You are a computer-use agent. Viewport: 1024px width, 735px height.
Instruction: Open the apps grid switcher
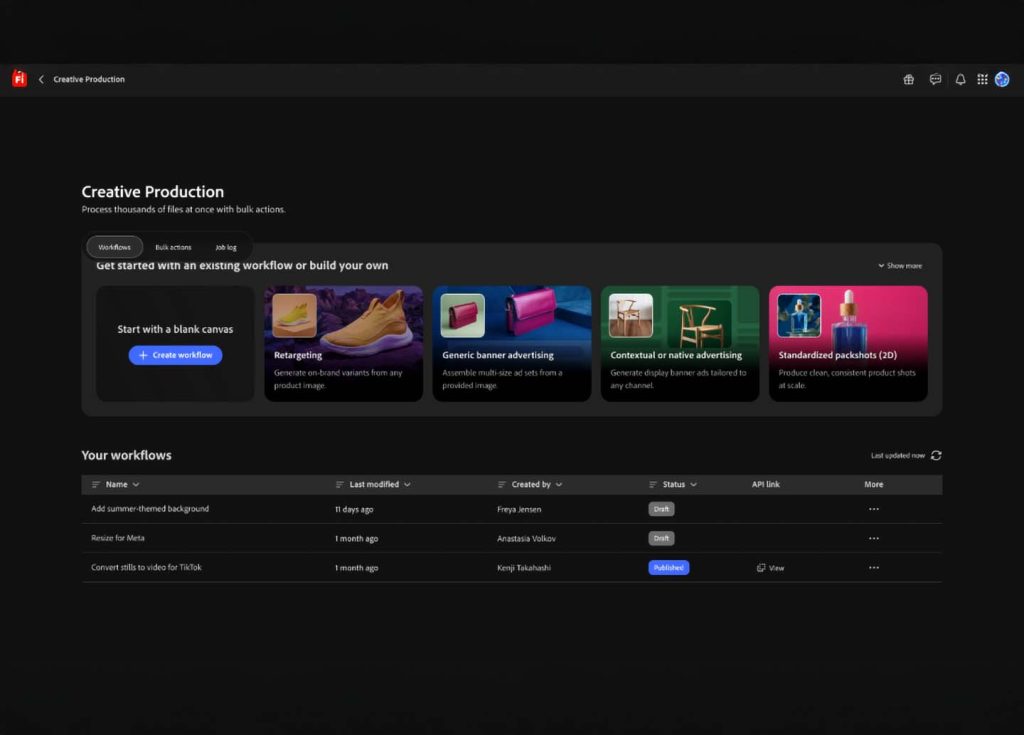pos(982,80)
